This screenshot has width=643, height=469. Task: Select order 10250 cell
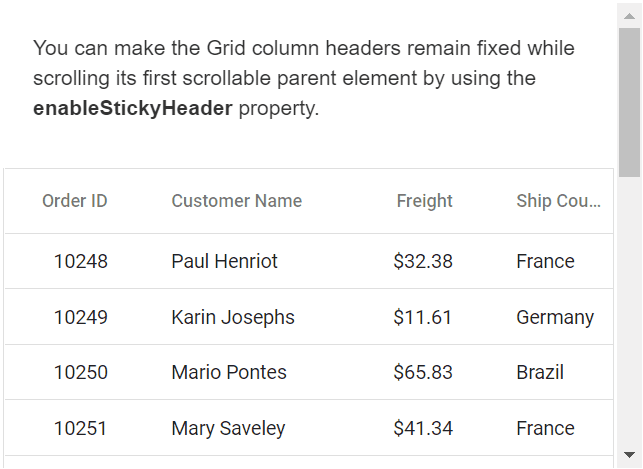pyautogui.click(x=80, y=372)
